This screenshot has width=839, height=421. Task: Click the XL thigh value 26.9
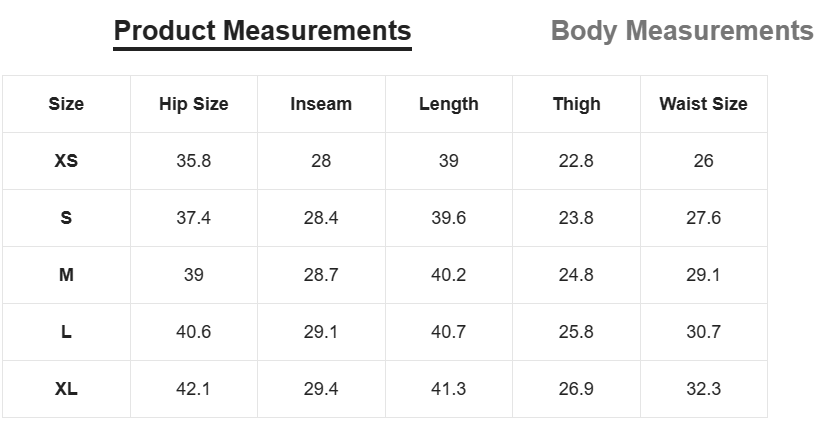click(576, 389)
